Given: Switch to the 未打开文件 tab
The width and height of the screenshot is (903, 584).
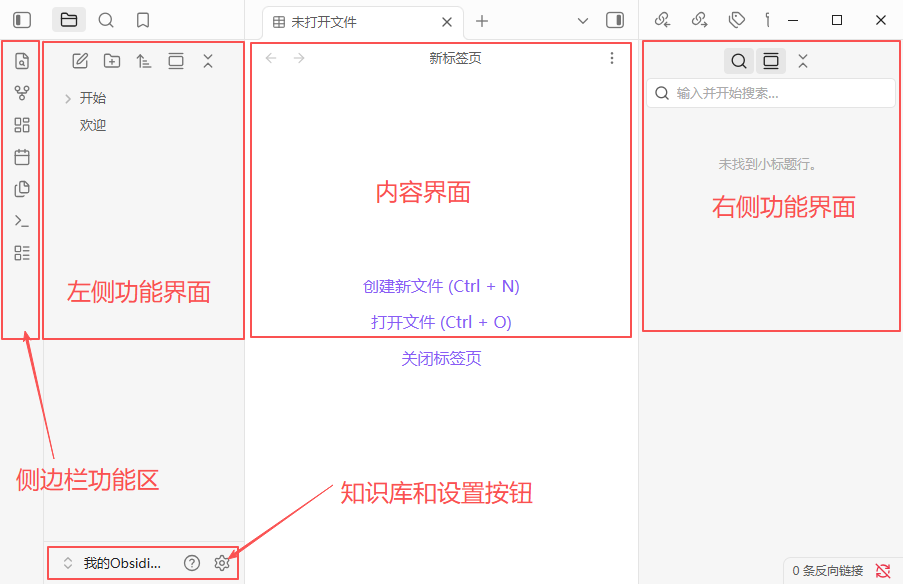Looking at the screenshot, I should (323, 22).
